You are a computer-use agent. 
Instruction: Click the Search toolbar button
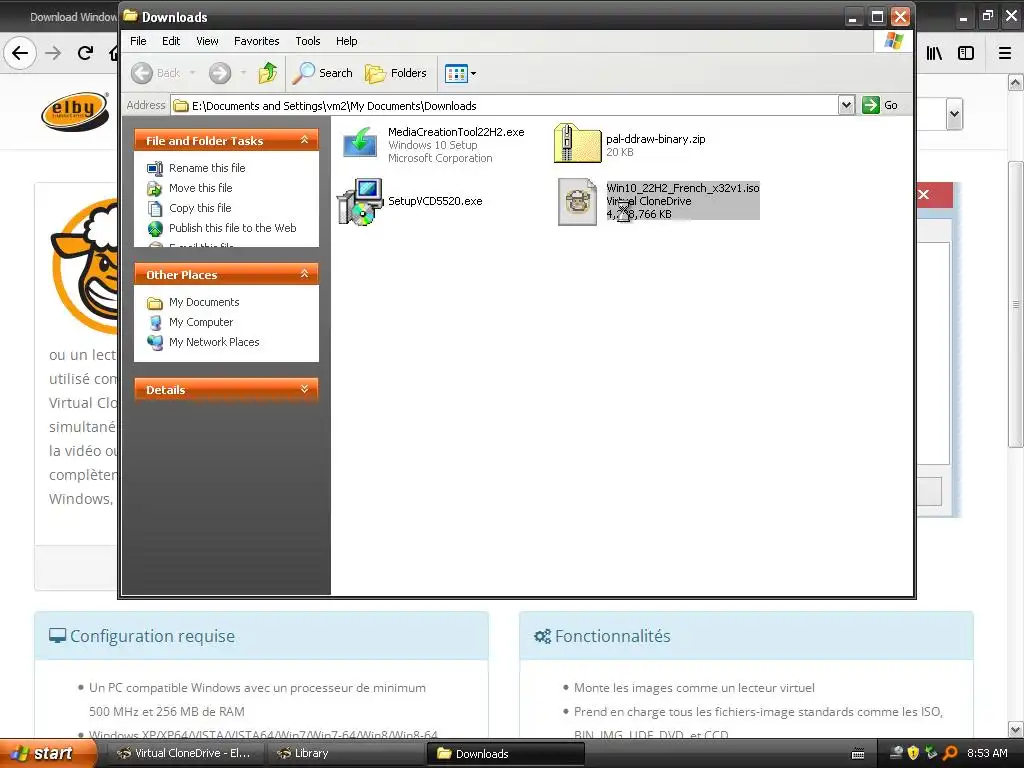pos(323,73)
